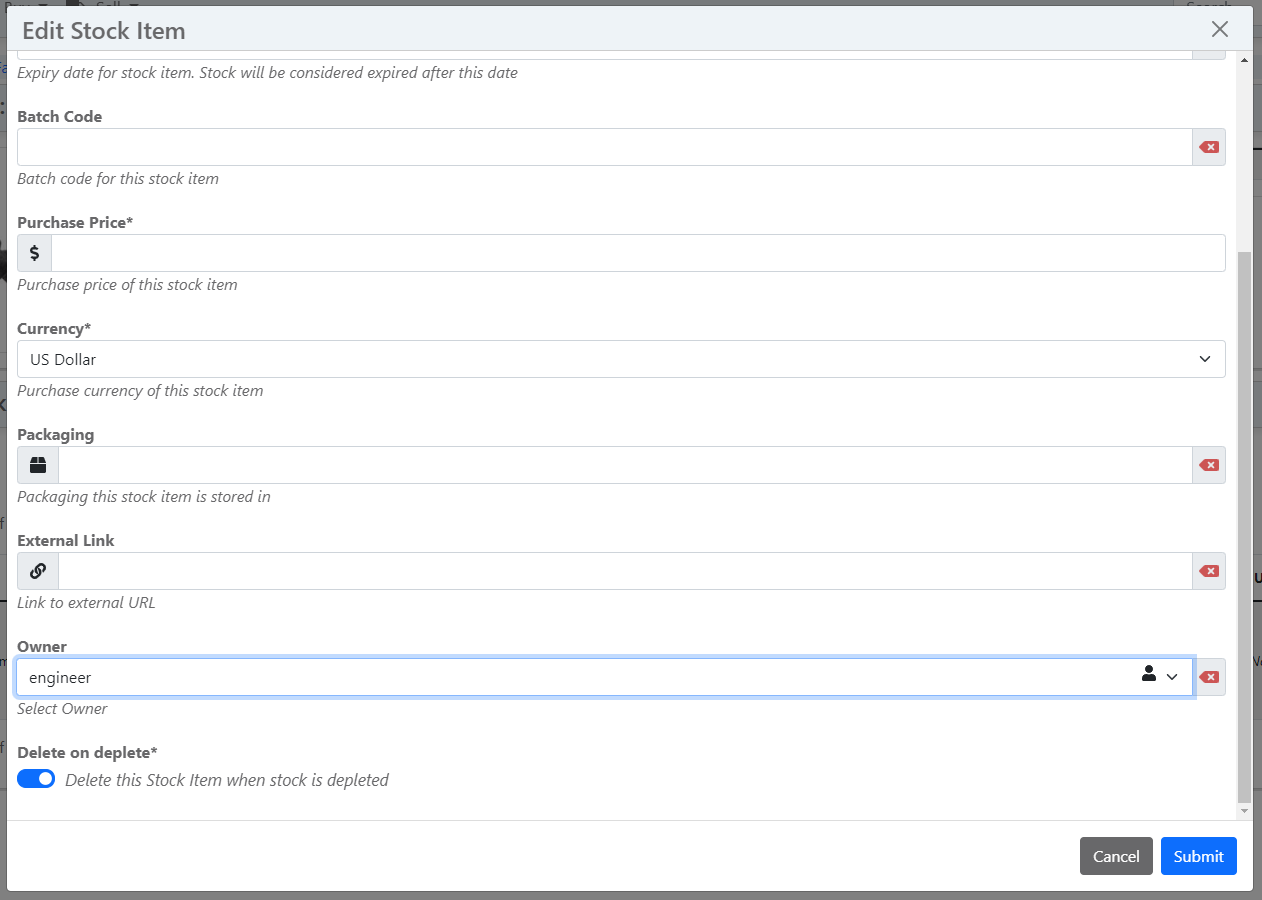
Task: Expand the Owner dropdown chevron
Action: coord(1173,677)
